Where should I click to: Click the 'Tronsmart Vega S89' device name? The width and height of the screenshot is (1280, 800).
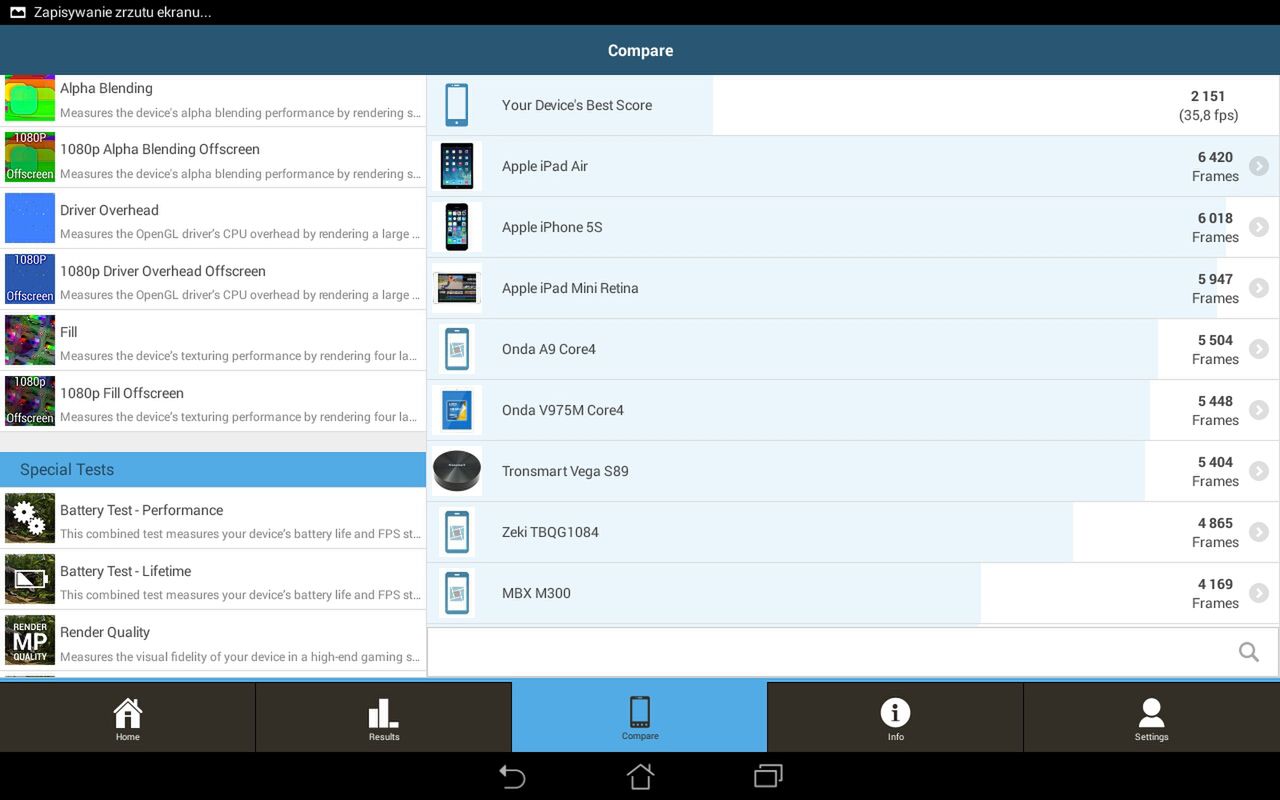point(565,471)
